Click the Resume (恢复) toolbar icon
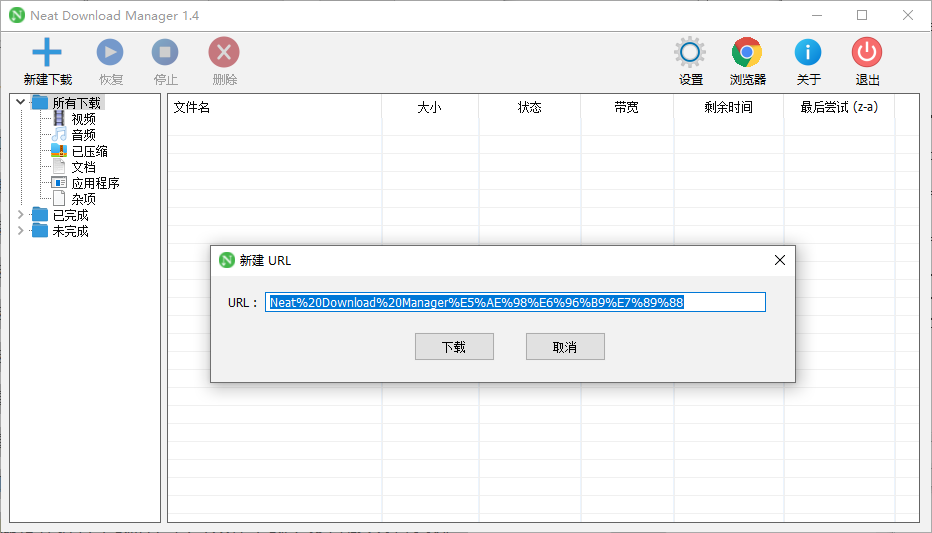The image size is (932, 533). [110, 53]
